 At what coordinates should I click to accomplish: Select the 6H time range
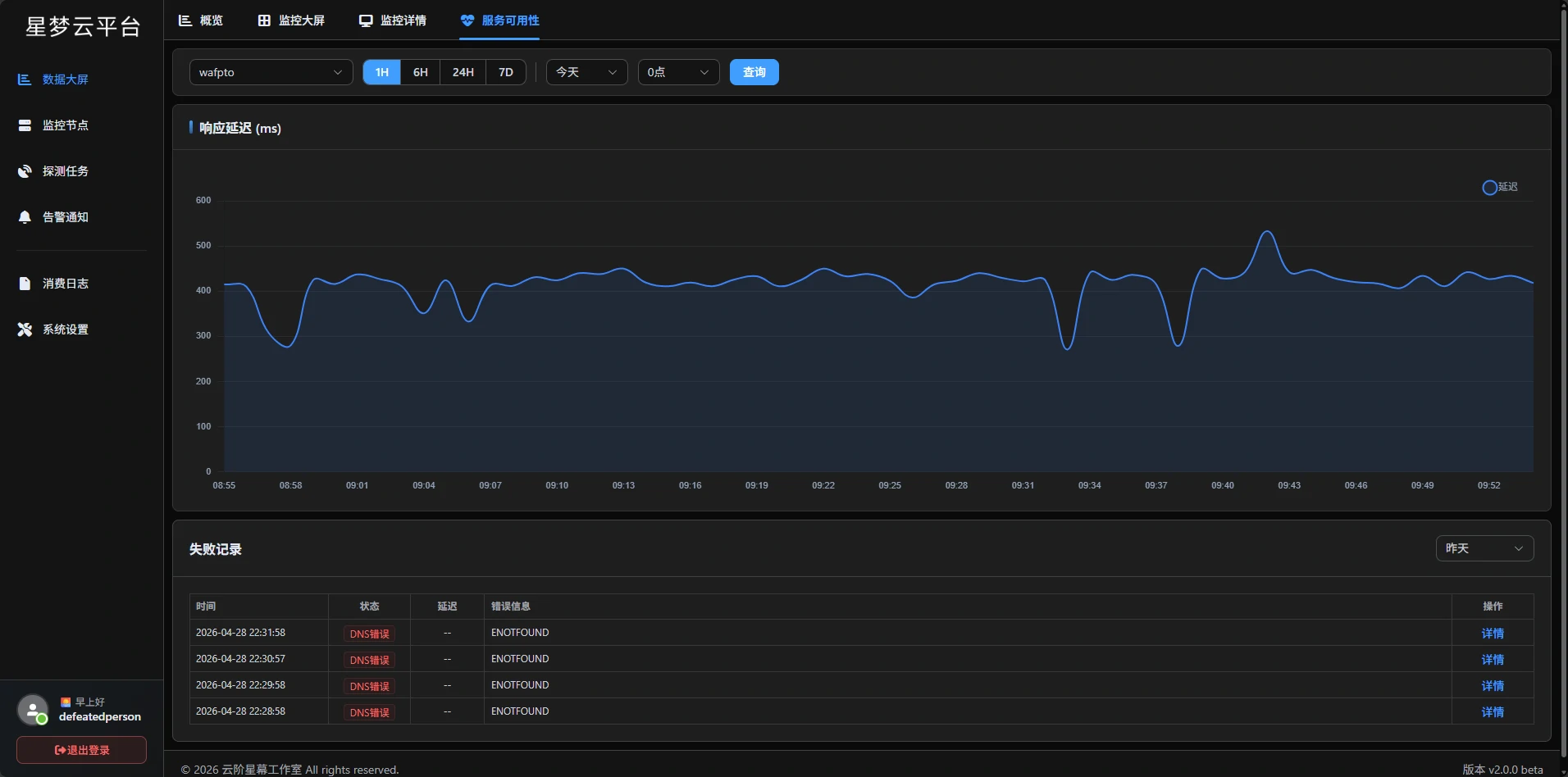pos(420,72)
